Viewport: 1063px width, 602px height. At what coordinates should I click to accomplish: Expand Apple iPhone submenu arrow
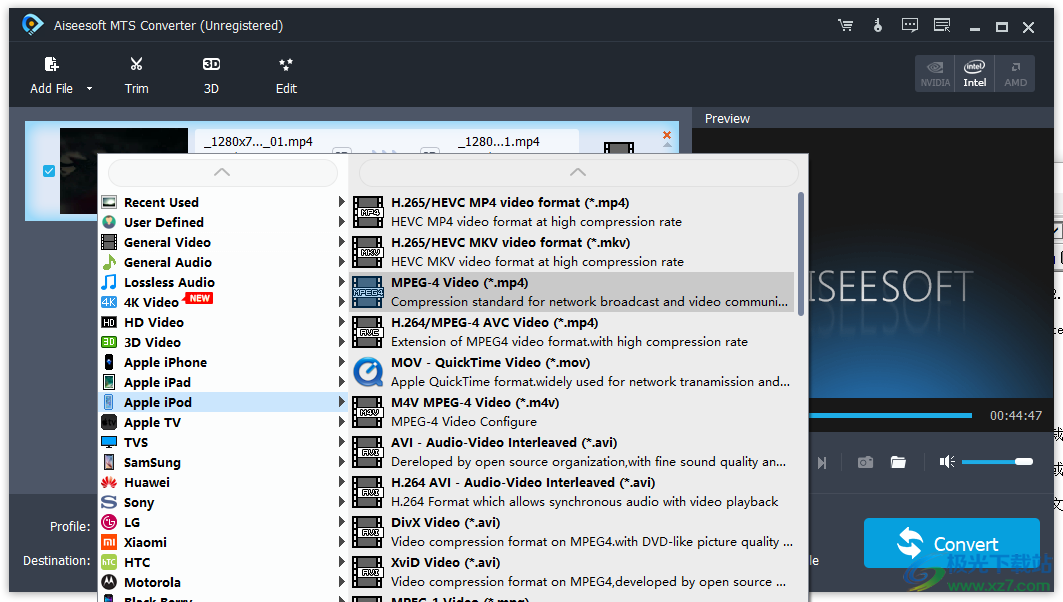tap(342, 362)
